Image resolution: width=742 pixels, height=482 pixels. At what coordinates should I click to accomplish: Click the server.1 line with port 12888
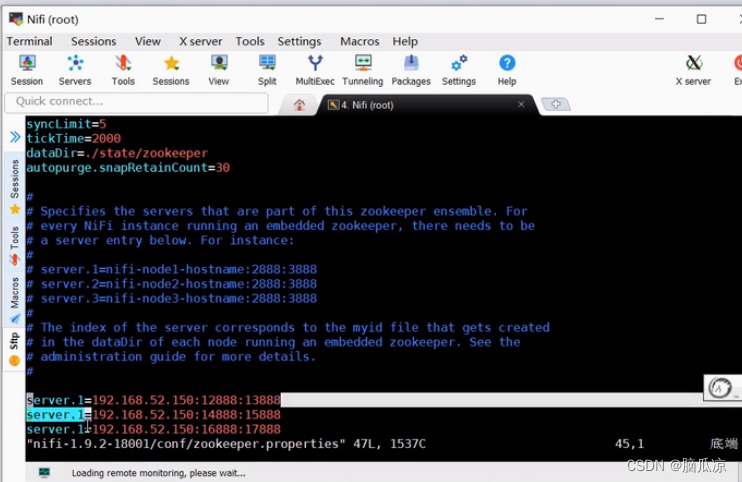coord(153,400)
